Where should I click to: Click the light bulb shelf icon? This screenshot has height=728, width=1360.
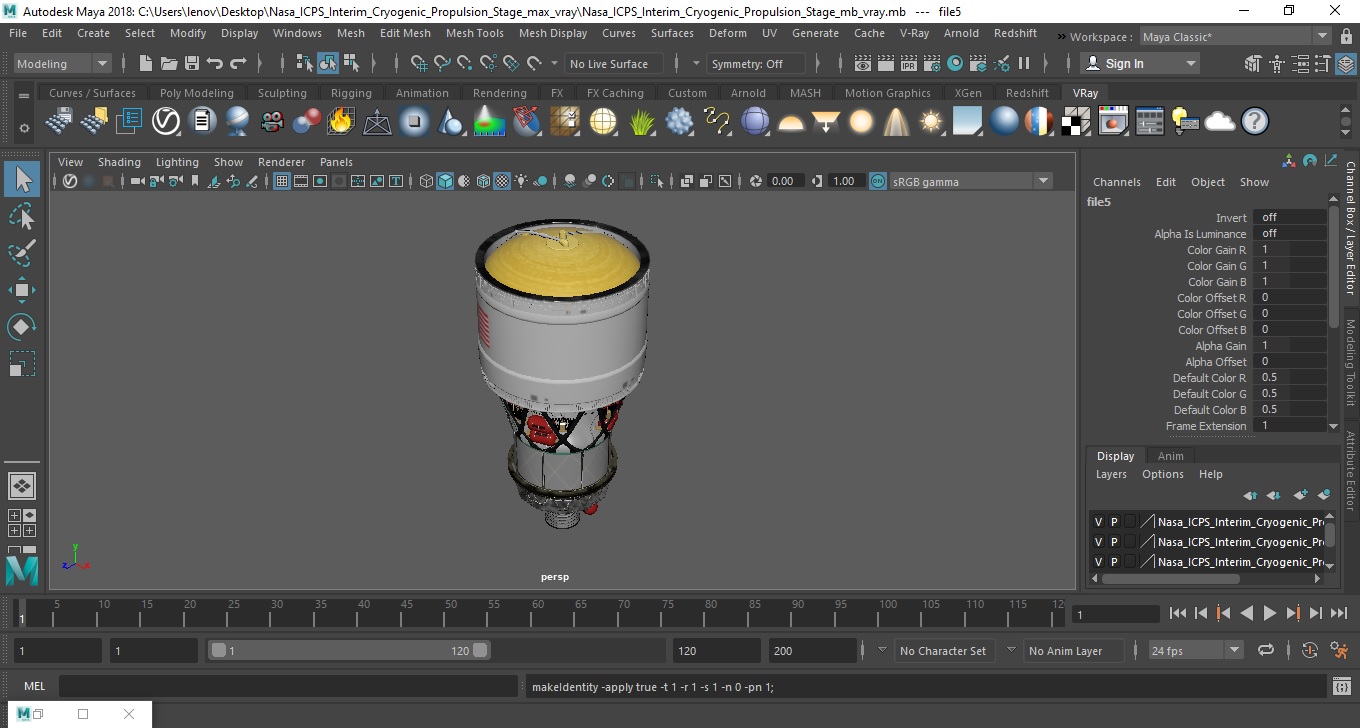point(1184,122)
